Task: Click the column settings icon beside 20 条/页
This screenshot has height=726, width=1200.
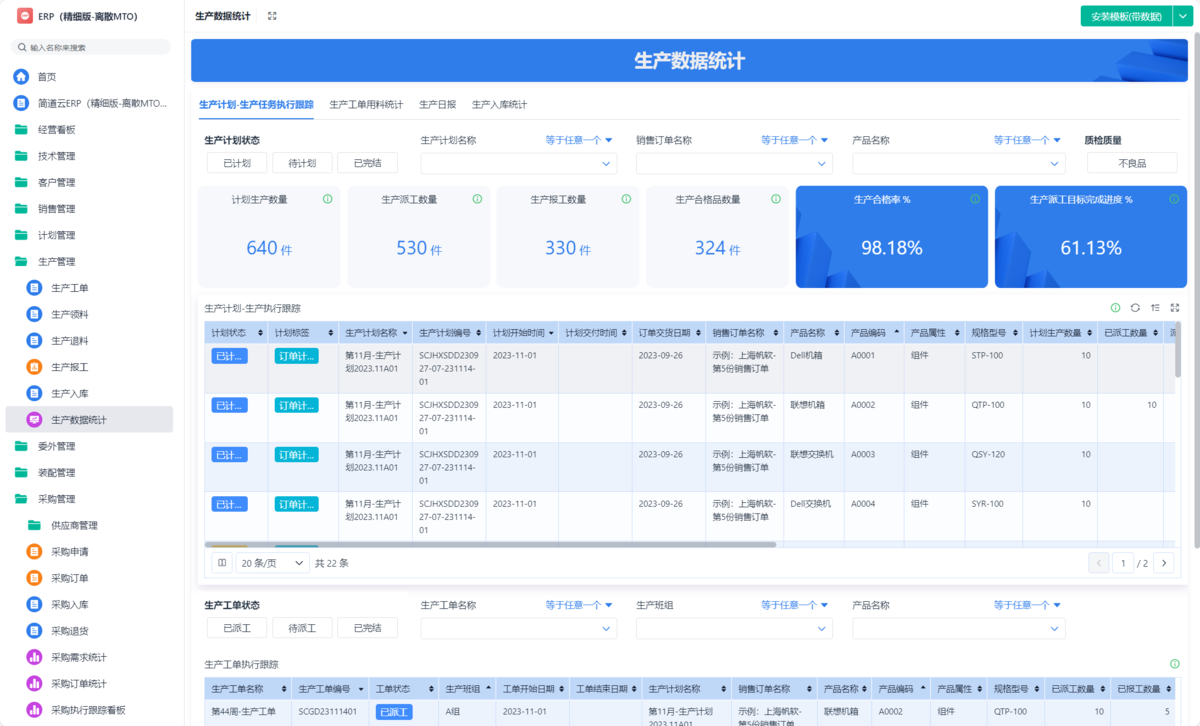Action: point(222,563)
